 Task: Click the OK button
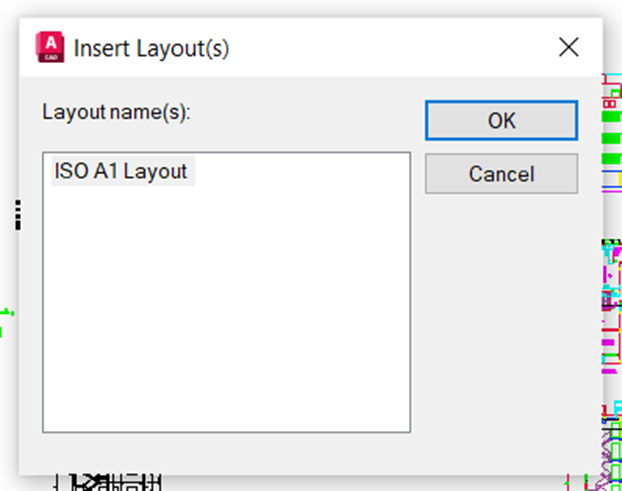(501, 120)
